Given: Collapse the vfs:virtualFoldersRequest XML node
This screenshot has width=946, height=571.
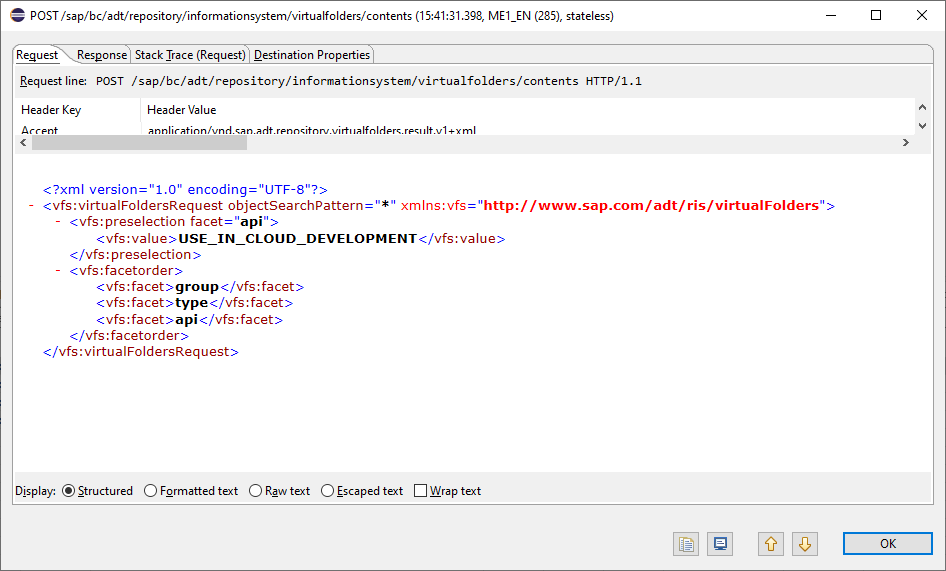Looking at the screenshot, I should 31,206.
